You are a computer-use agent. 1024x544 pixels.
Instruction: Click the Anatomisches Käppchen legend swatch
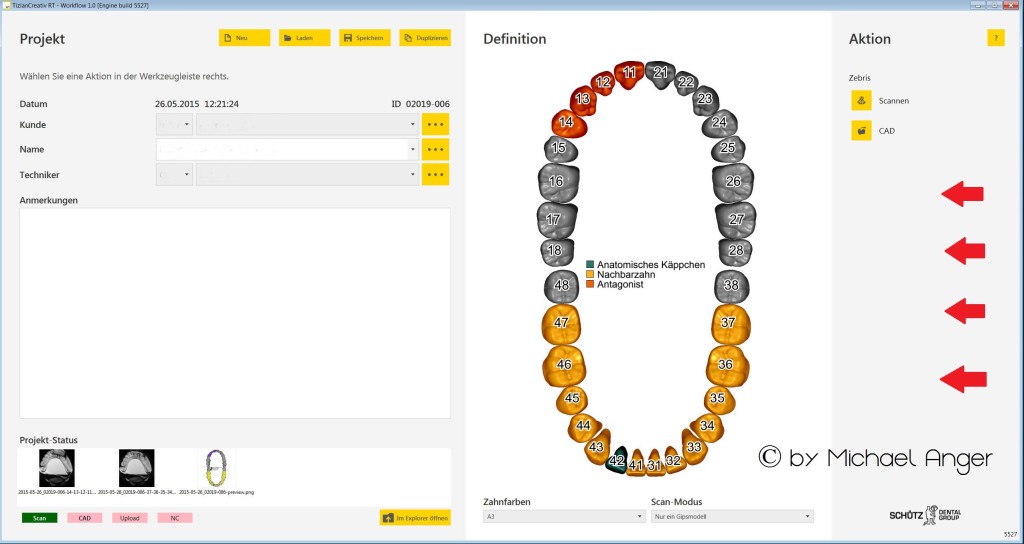point(590,264)
